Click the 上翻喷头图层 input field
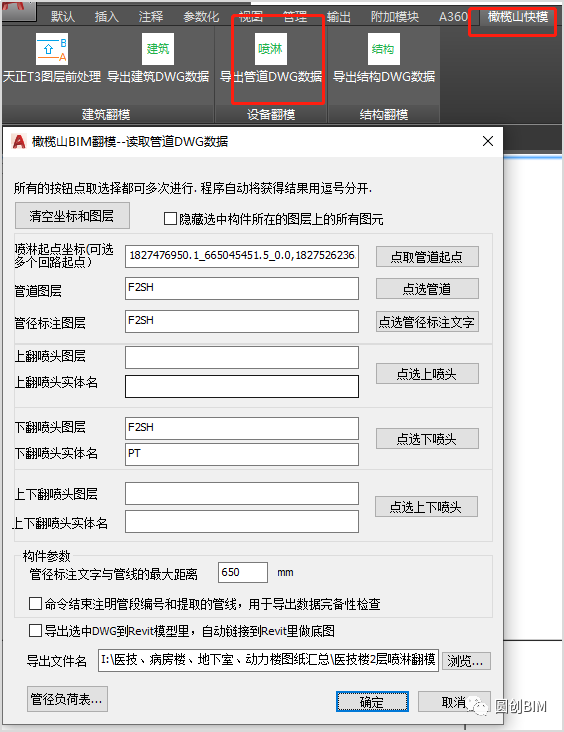564x732 pixels. (242, 358)
